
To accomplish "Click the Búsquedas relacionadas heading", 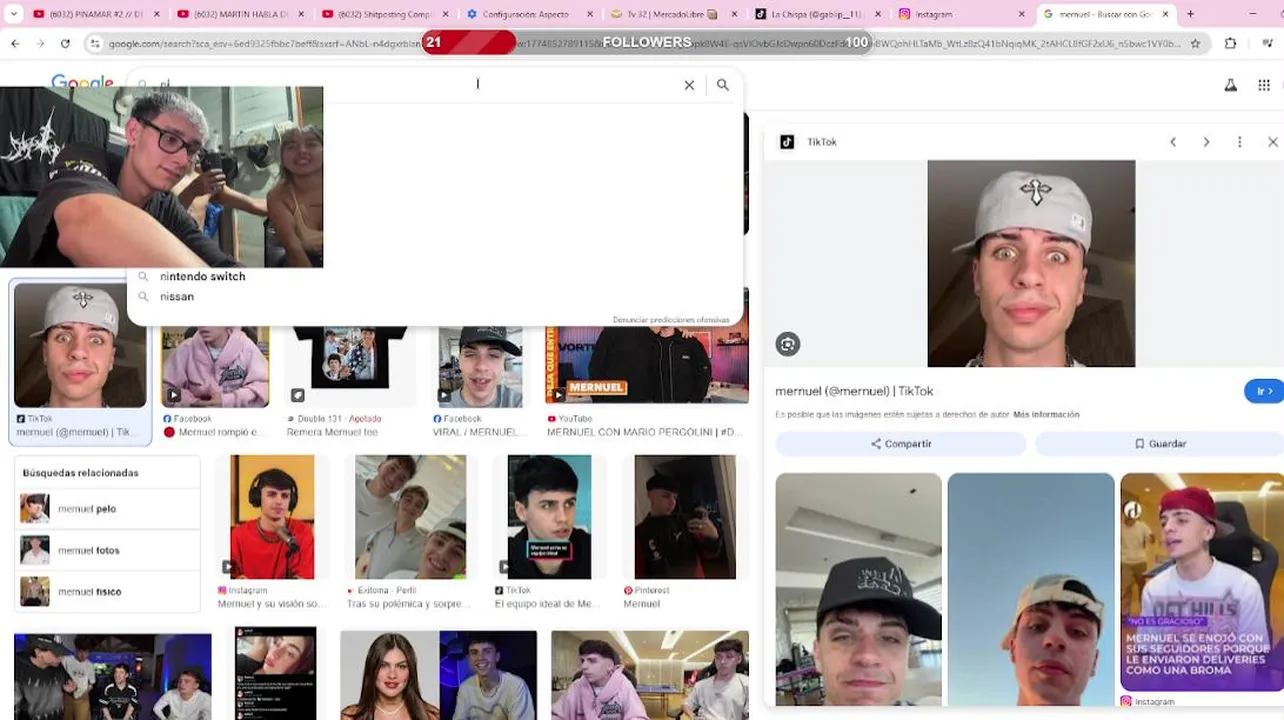I will click(80, 472).
